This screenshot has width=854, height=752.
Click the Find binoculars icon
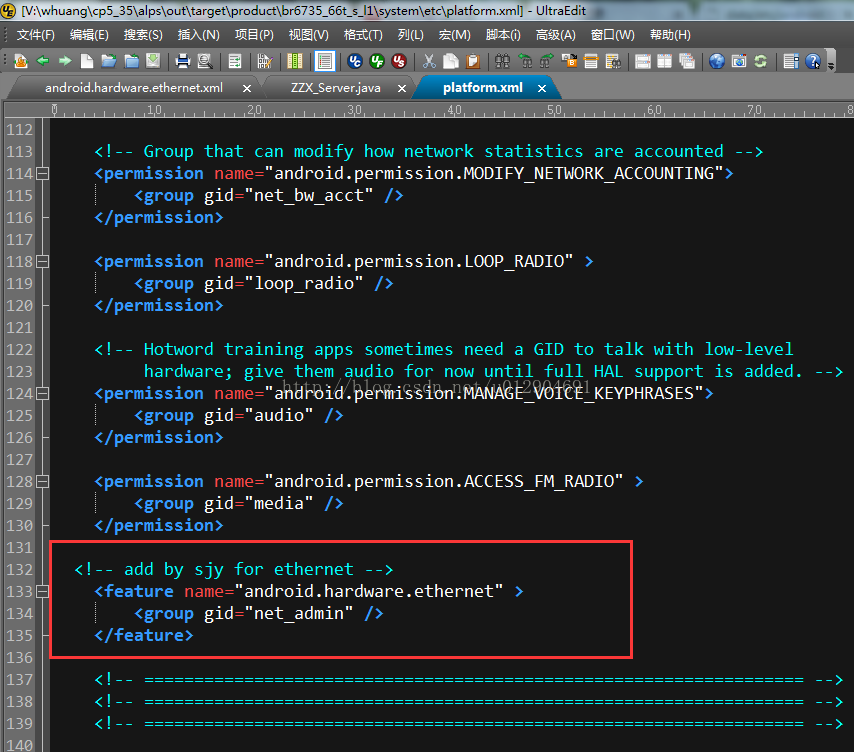(x=503, y=61)
